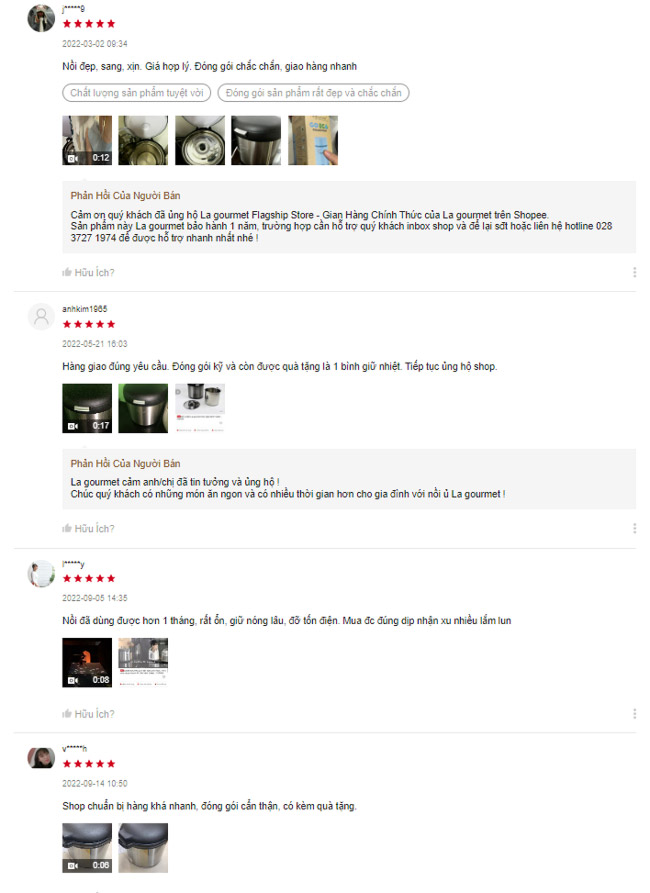Open j*****9's profile avatar
This screenshot has height=893, width=650.
coord(41,18)
